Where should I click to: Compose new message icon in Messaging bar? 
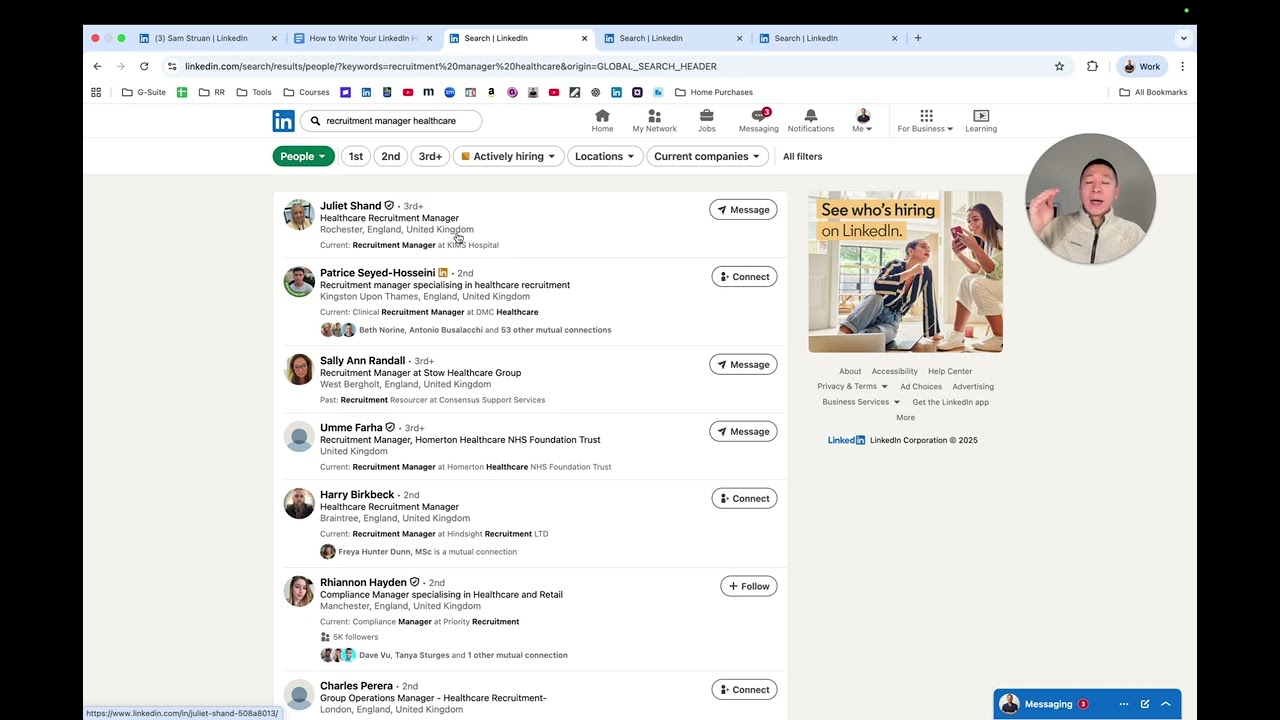pyautogui.click(x=1145, y=704)
